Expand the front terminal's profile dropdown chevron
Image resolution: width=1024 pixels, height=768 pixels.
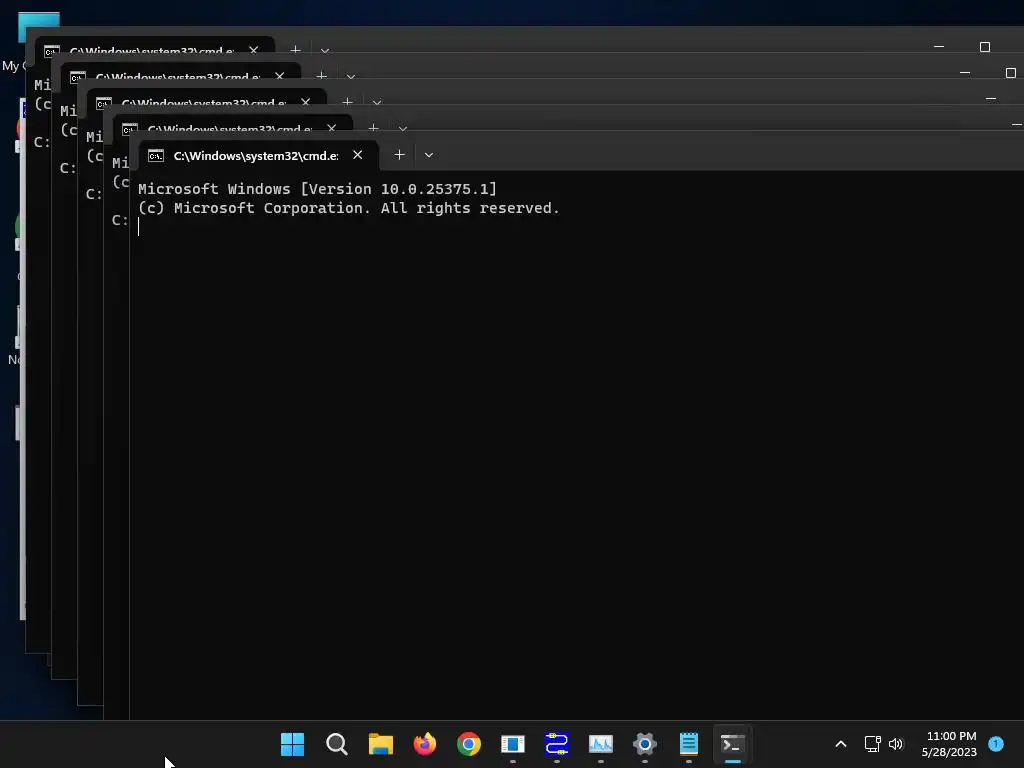[x=428, y=155]
